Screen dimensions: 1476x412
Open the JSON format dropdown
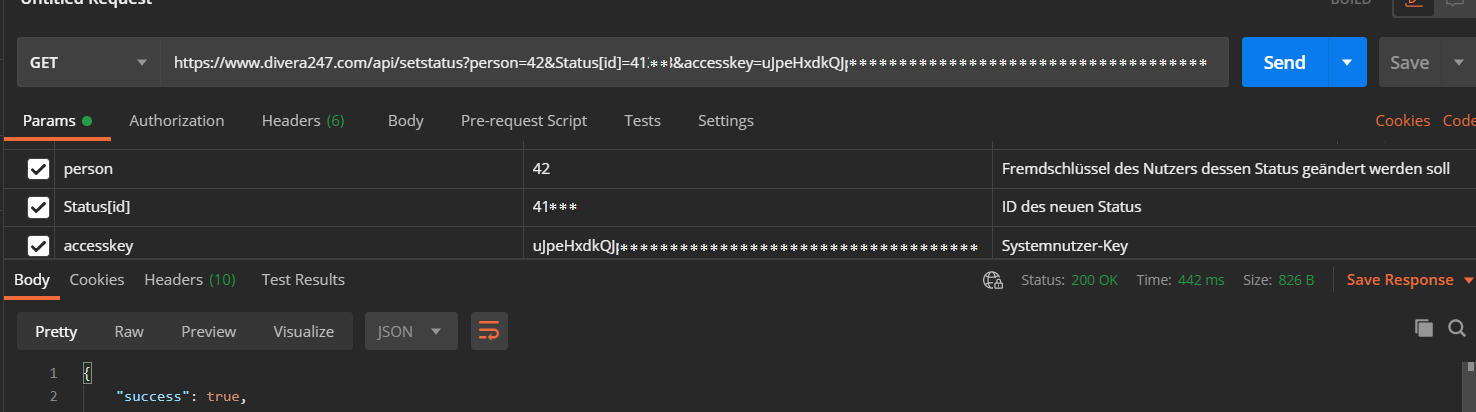[411, 331]
